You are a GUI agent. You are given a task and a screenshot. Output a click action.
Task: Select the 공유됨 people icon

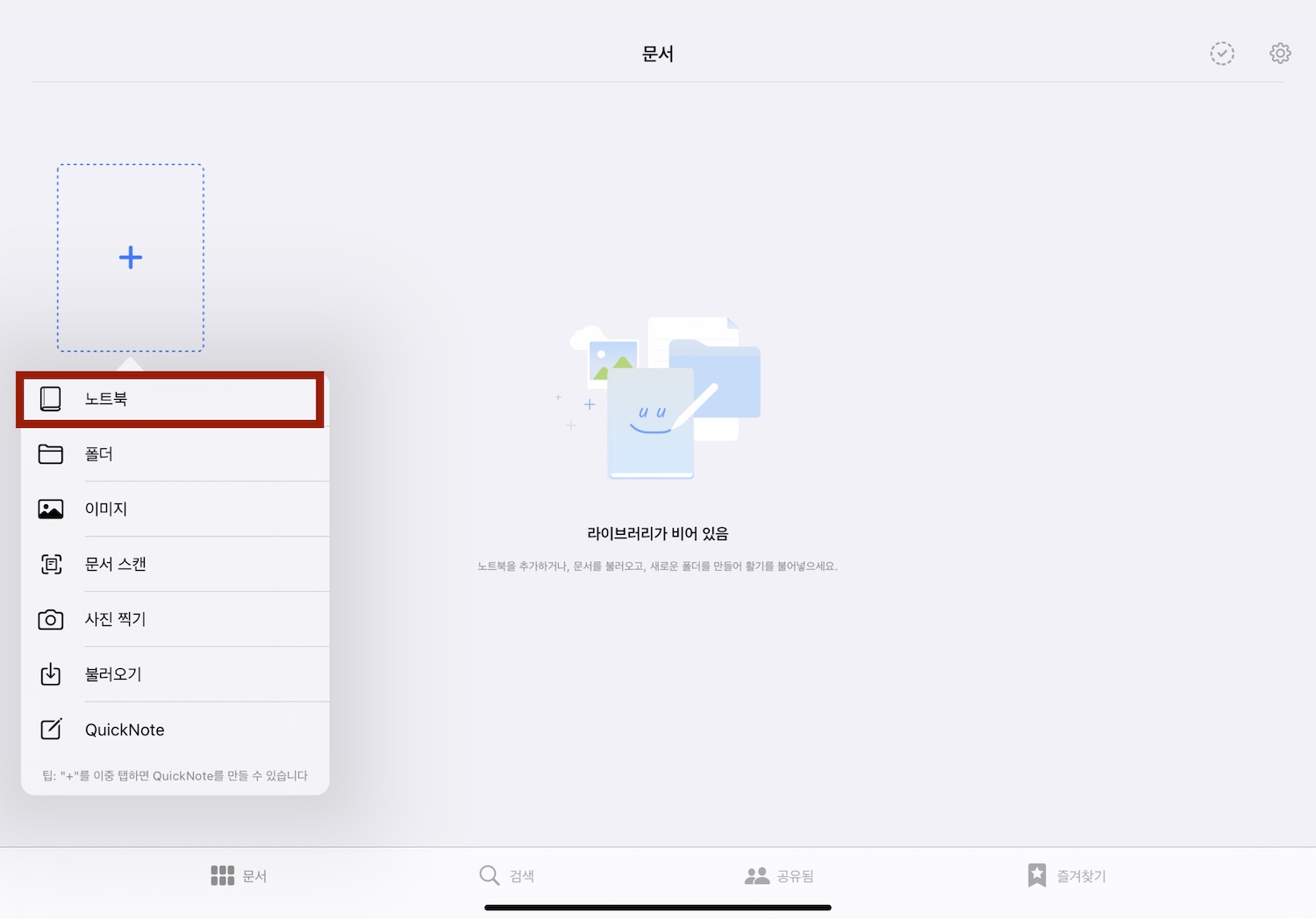tap(756, 874)
